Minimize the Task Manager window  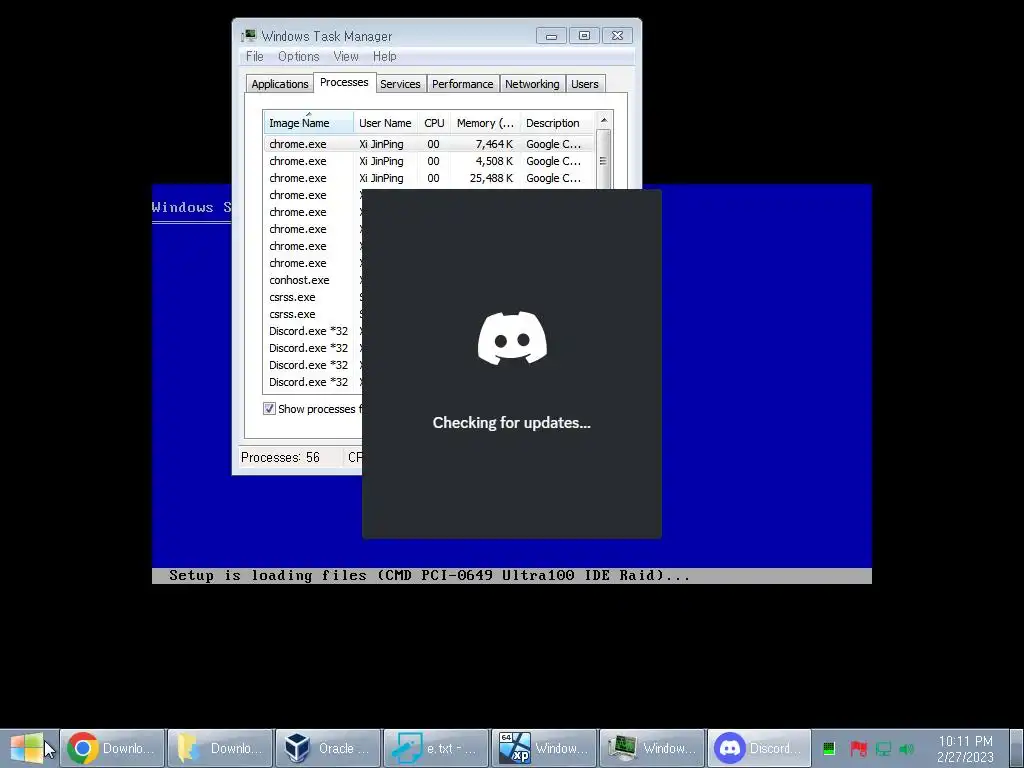551,36
